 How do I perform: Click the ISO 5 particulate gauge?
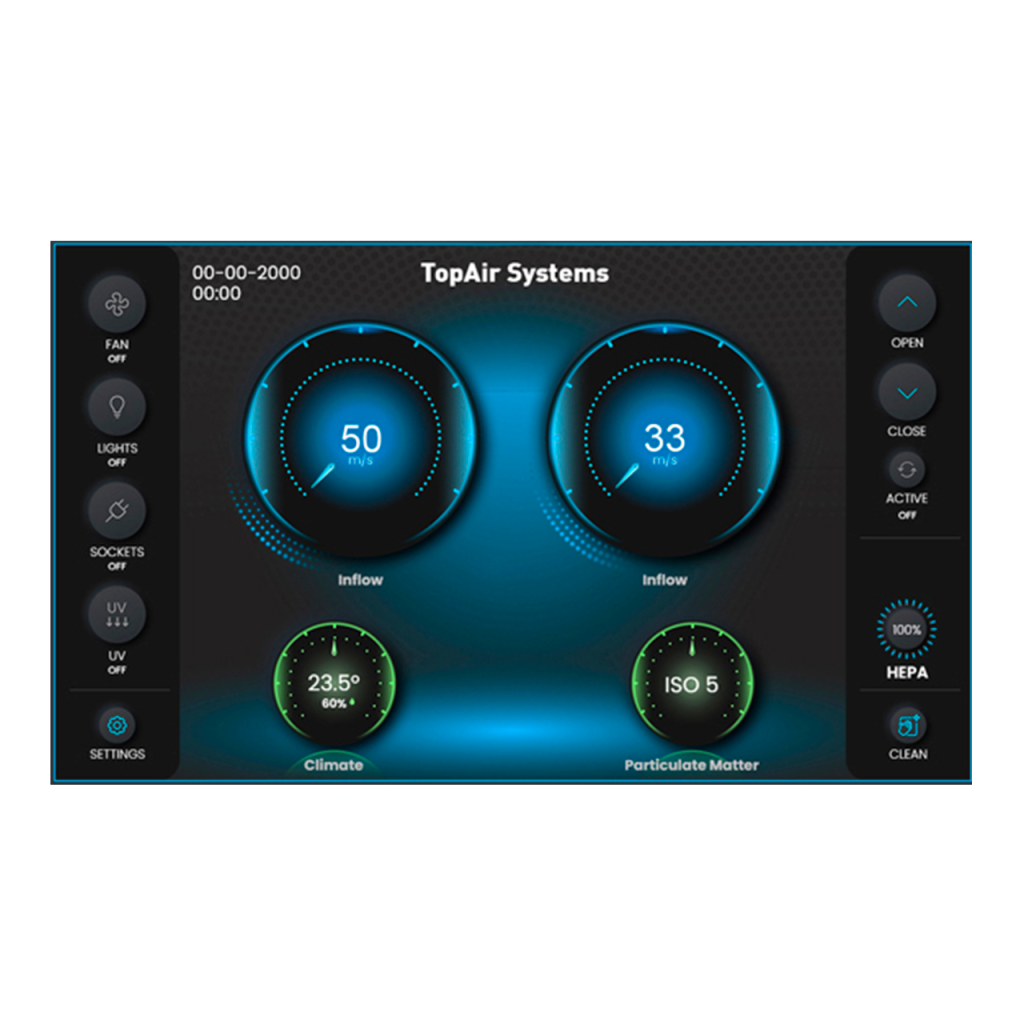point(691,686)
